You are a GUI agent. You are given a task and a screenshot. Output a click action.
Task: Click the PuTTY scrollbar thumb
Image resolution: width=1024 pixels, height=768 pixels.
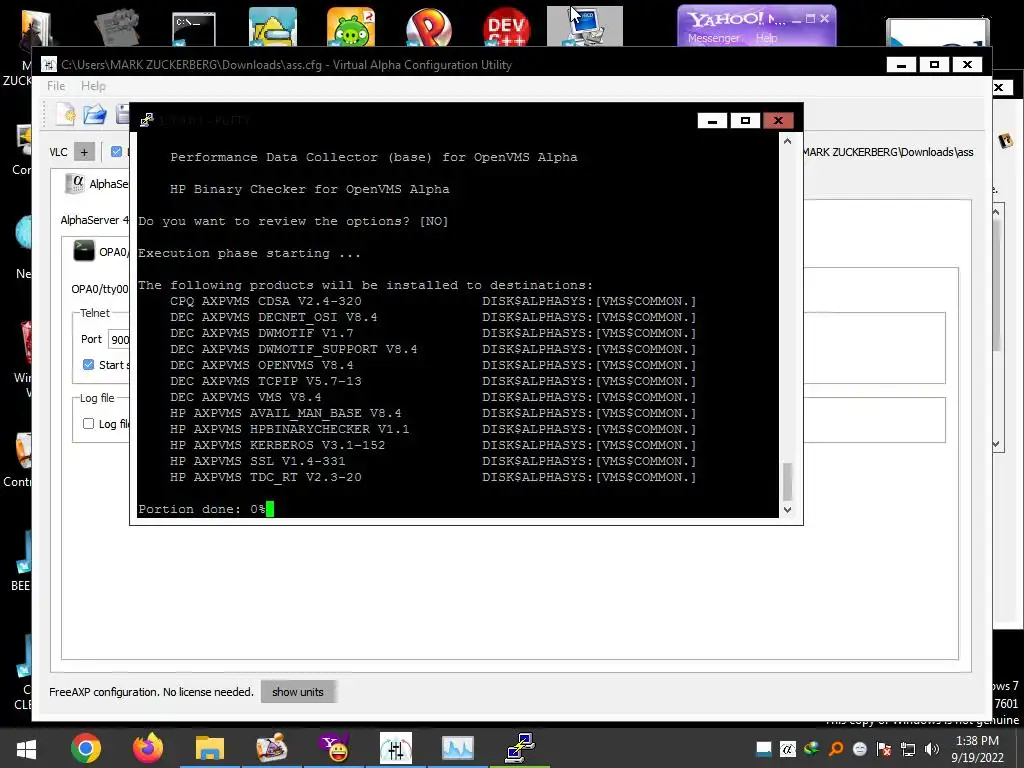788,481
